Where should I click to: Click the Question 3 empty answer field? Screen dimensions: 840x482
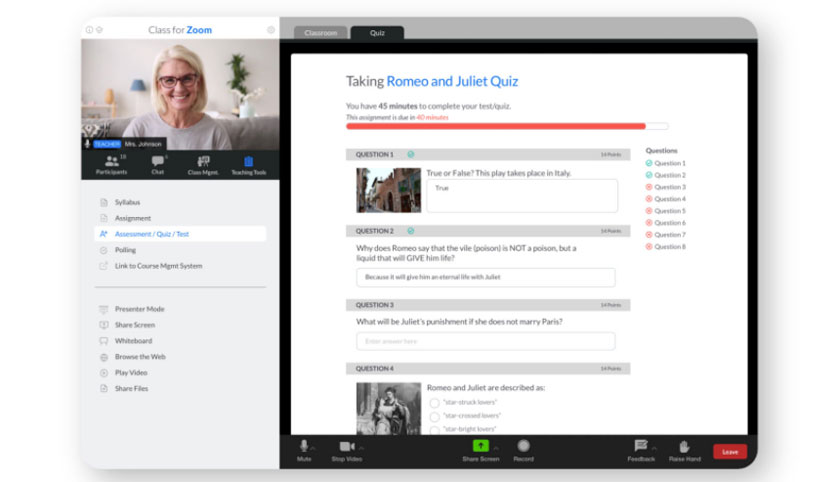(485, 341)
